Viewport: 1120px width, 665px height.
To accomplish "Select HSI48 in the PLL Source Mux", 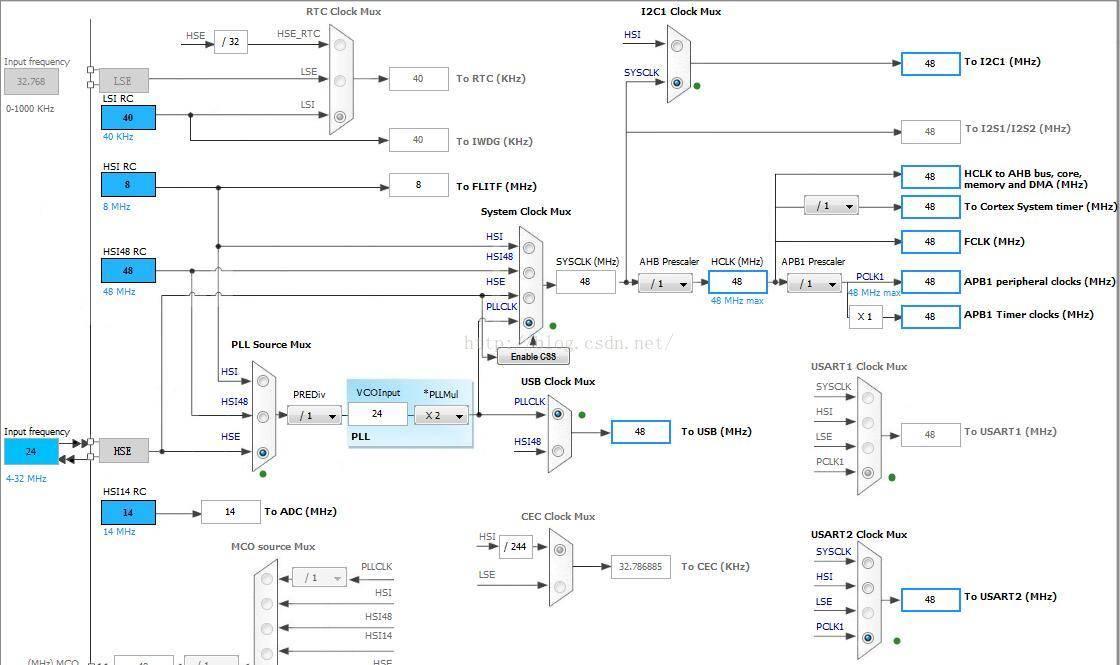I will tap(263, 416).
